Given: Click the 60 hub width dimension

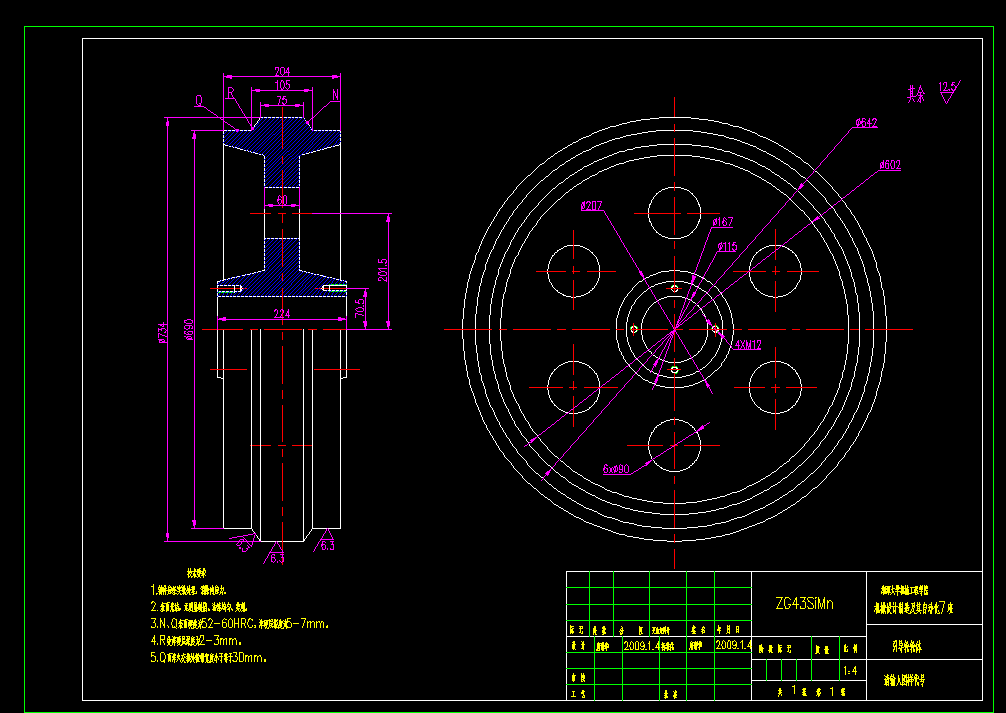Looking at the screenshot, I should [282, 201].
